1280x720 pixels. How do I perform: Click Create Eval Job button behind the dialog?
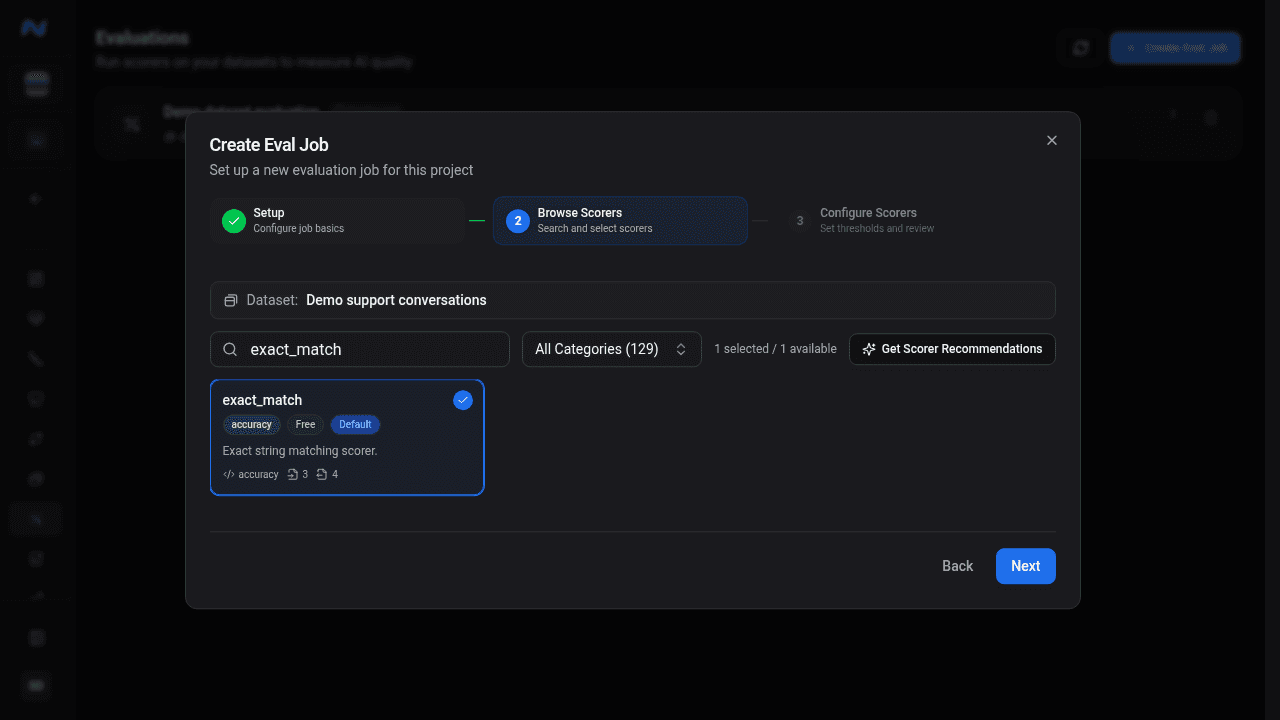(x=1175, y=48)
